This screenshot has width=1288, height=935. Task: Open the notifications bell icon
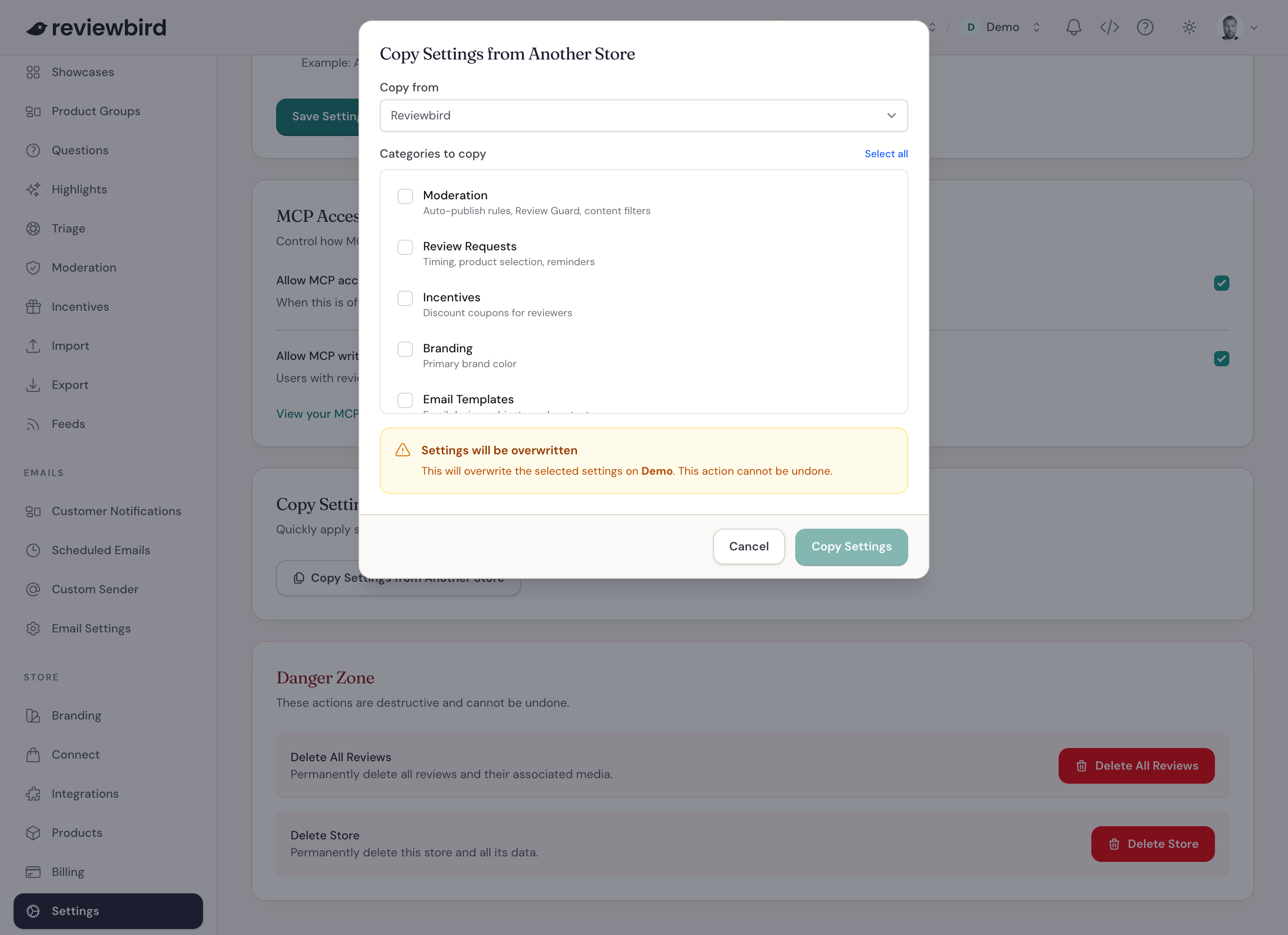(x=1073, y=27)
